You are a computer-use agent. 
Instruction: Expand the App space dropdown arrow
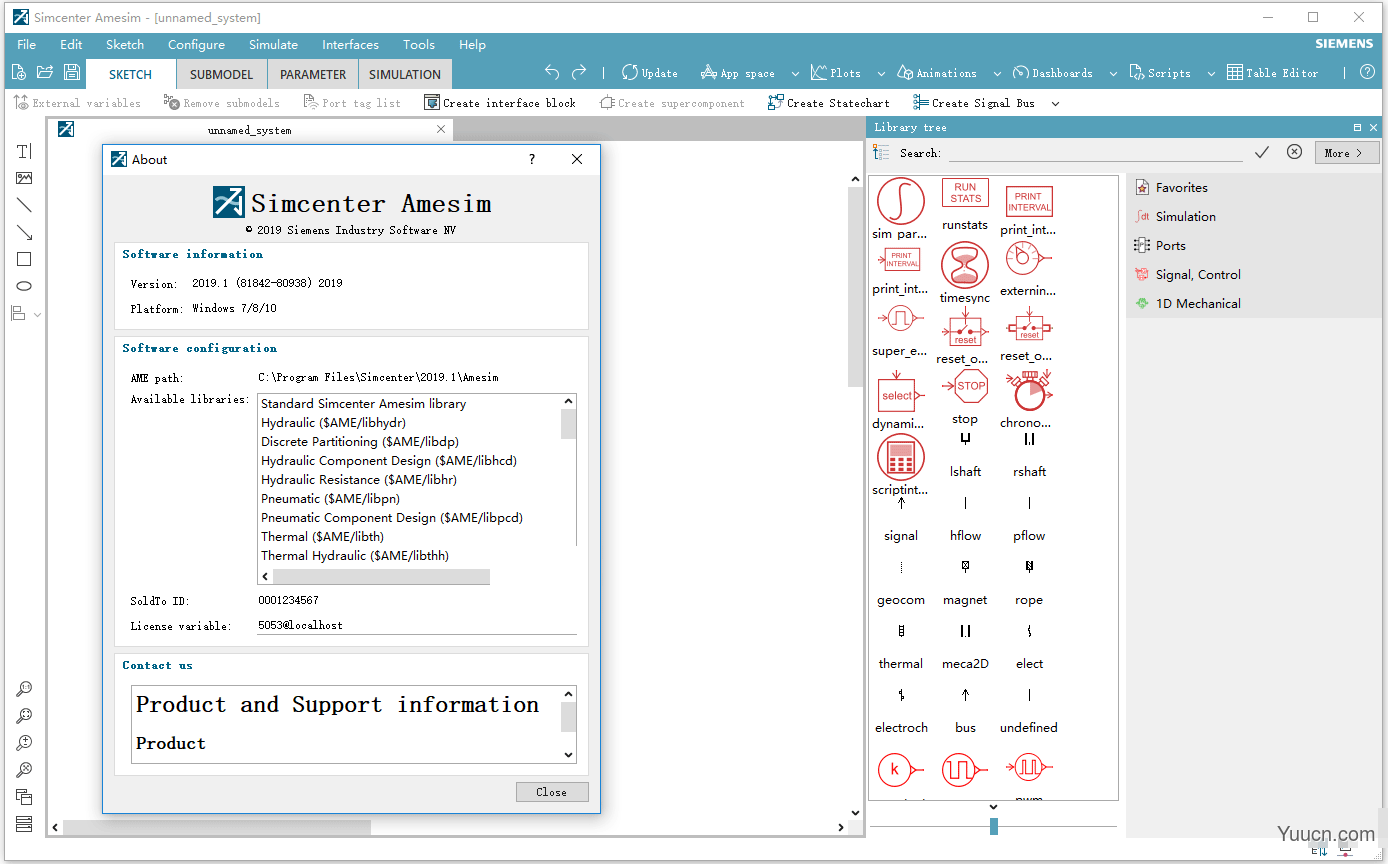tap(796, 74)
